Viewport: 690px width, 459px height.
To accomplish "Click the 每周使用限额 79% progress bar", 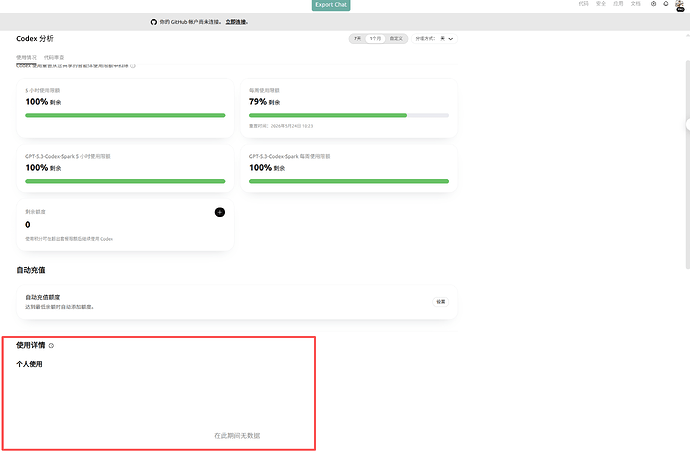I will point(349,115).
